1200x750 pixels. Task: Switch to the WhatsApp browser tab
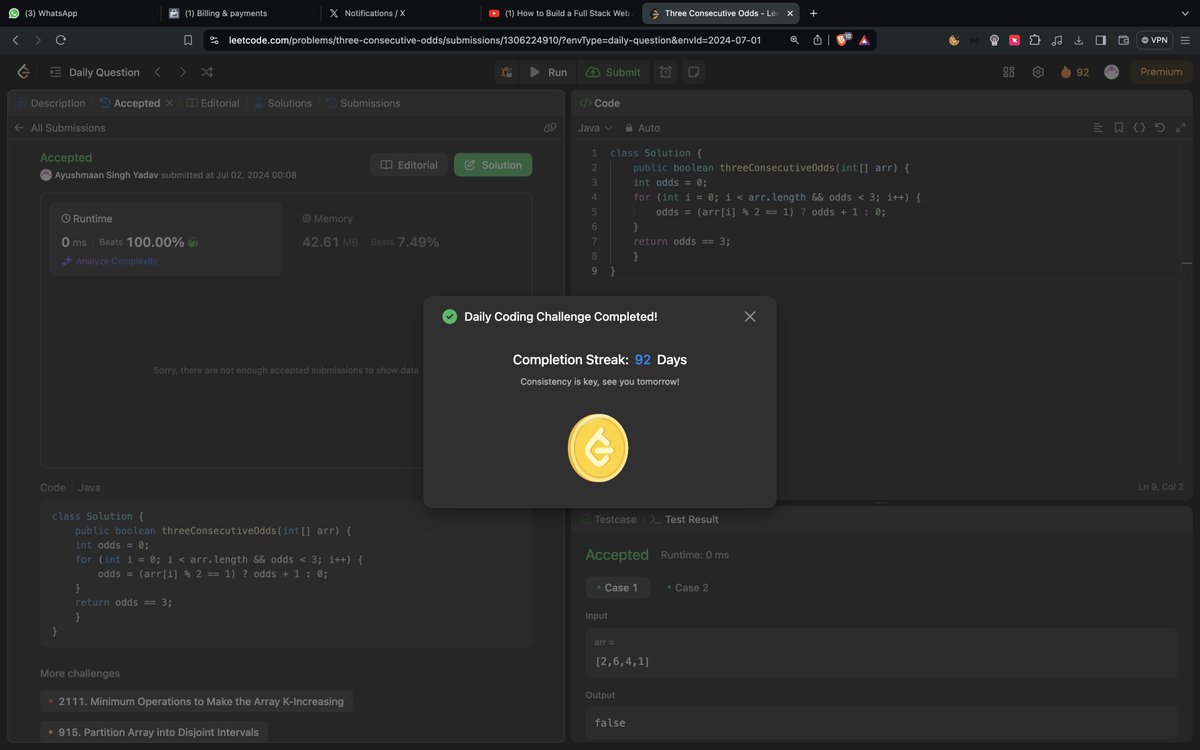78,13
